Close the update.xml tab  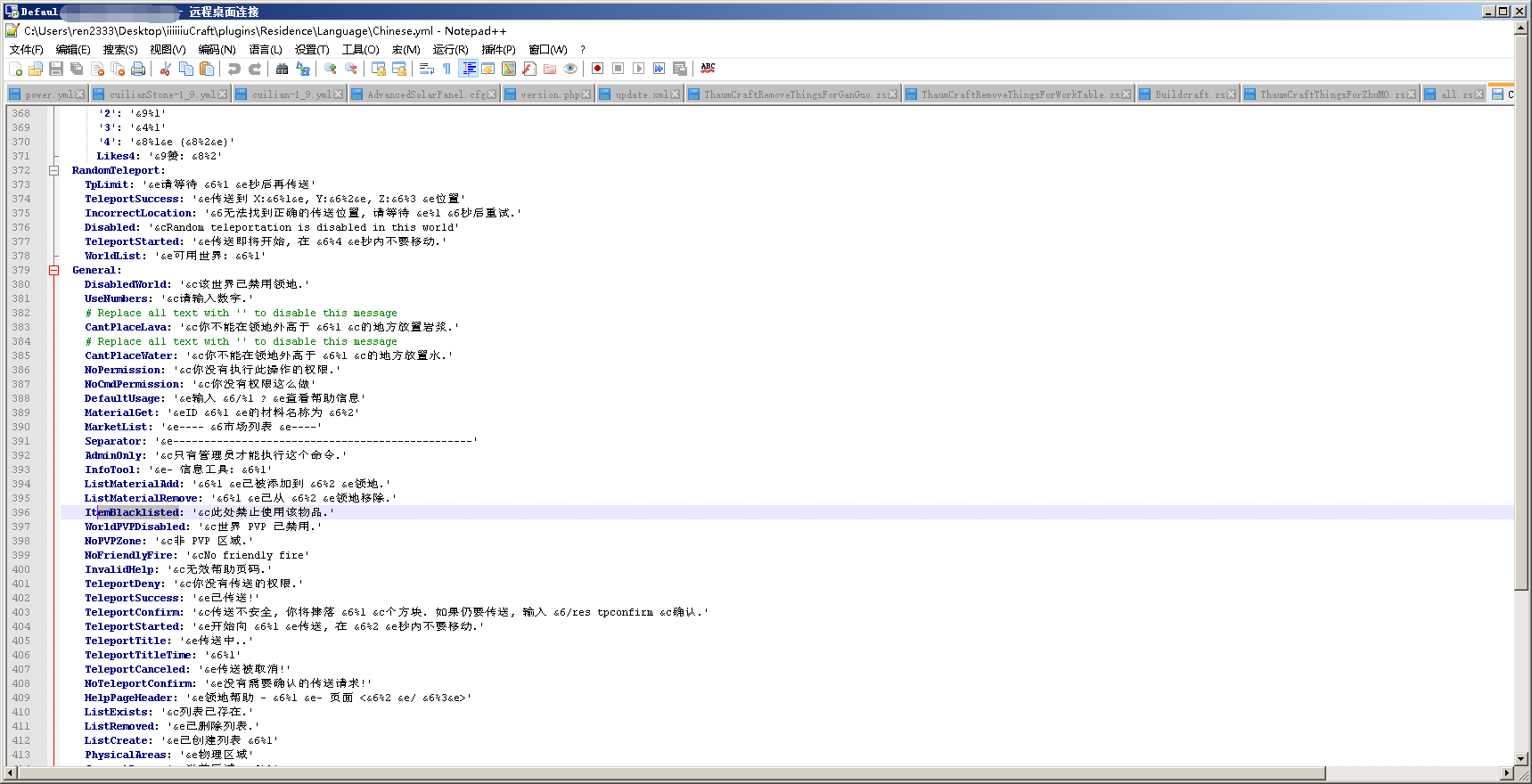pos(675,94)
